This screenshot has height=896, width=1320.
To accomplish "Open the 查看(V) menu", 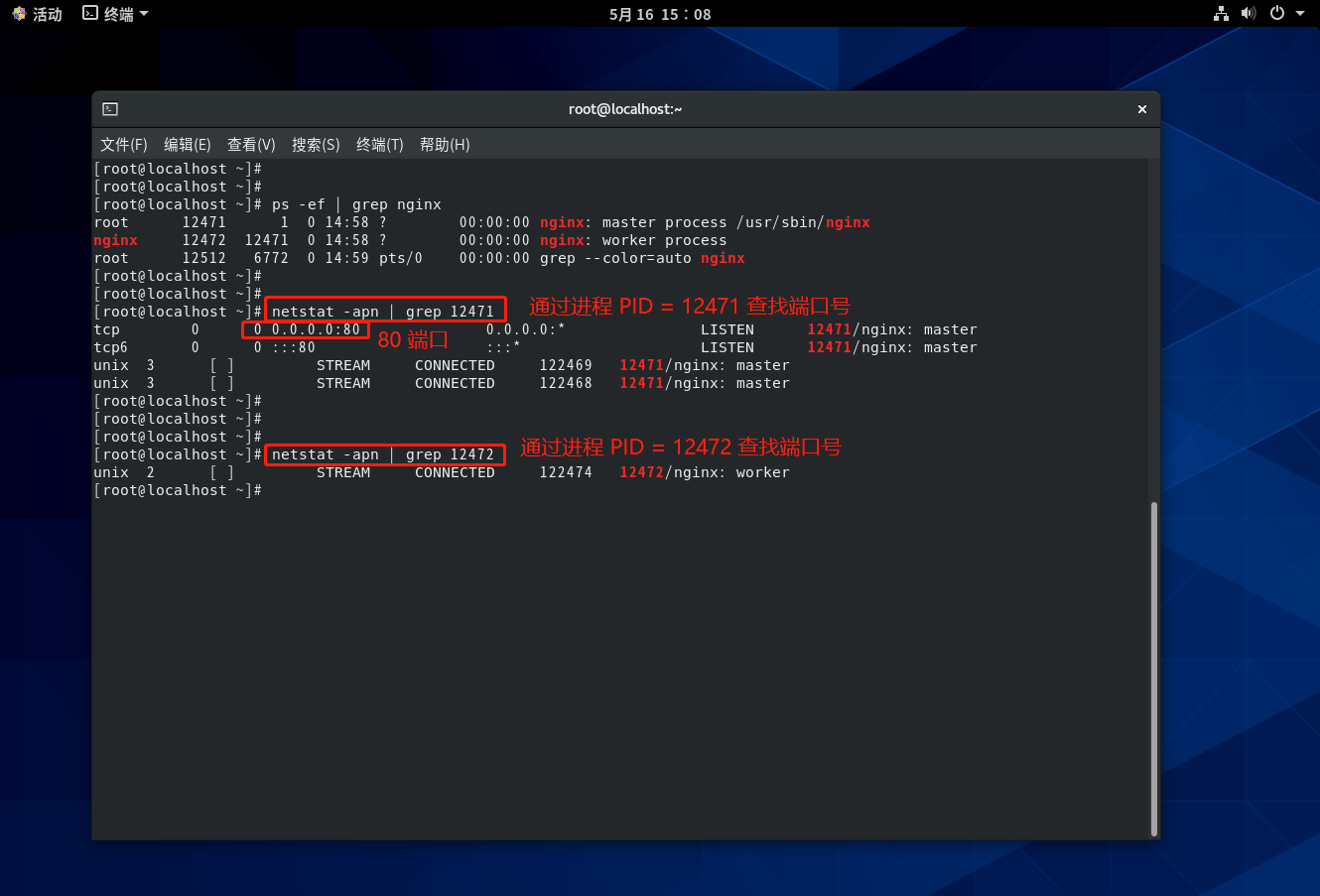I will (x=251, y=145).
